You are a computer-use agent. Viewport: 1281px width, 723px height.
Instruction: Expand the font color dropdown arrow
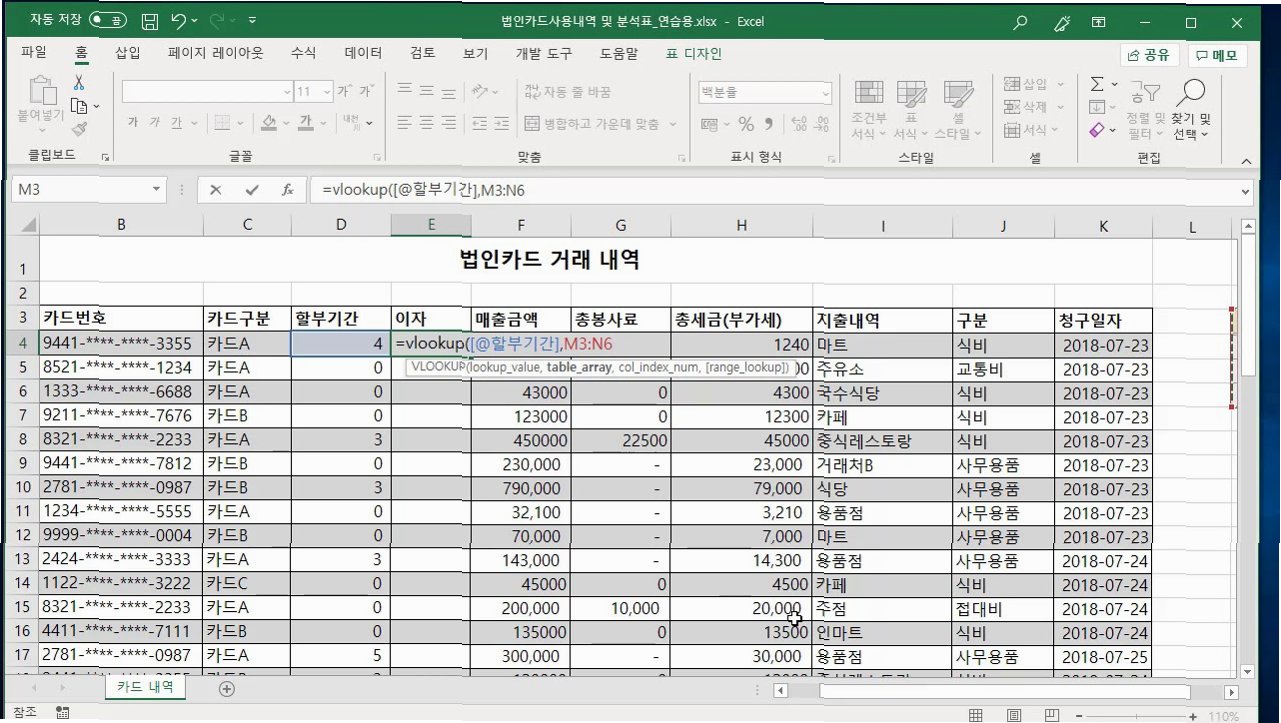coord(324,123)
